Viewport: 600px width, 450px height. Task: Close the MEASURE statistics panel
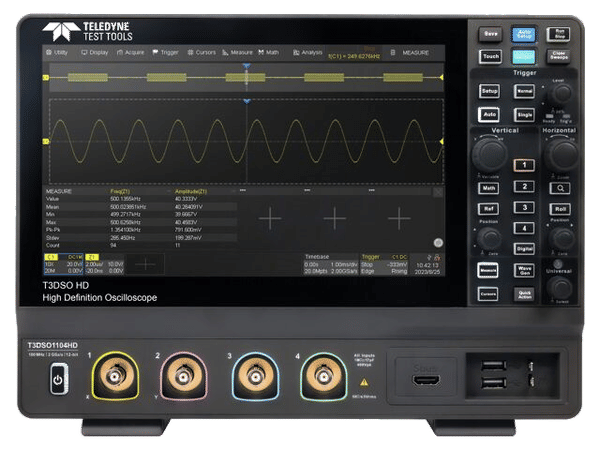tap(438, 192)
